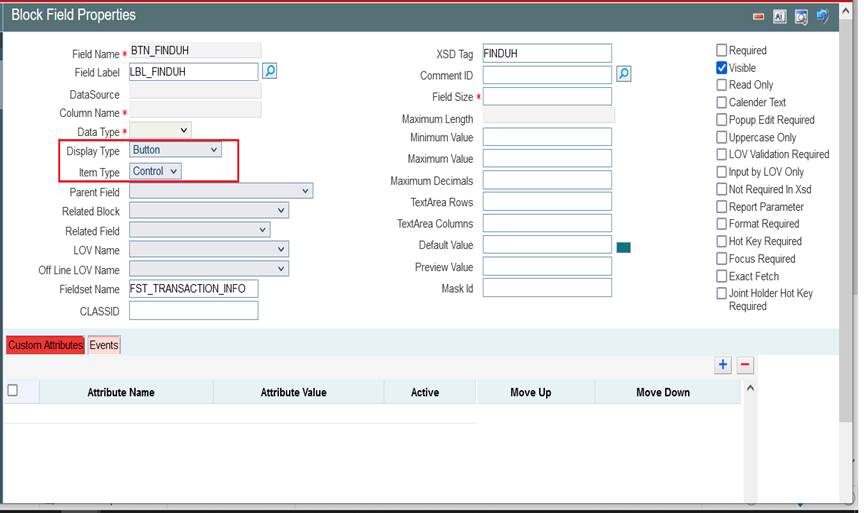Click the Field Size input field
864x513 pixels.
pos(547,96)
